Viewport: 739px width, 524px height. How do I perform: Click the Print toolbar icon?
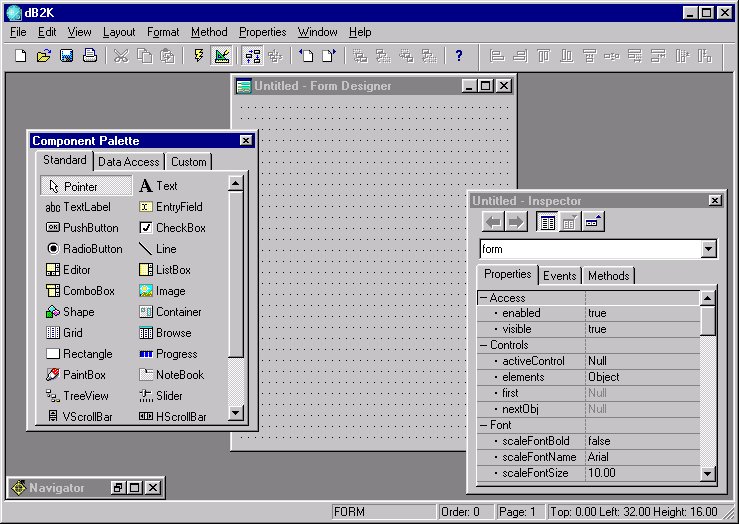(90, 56)
